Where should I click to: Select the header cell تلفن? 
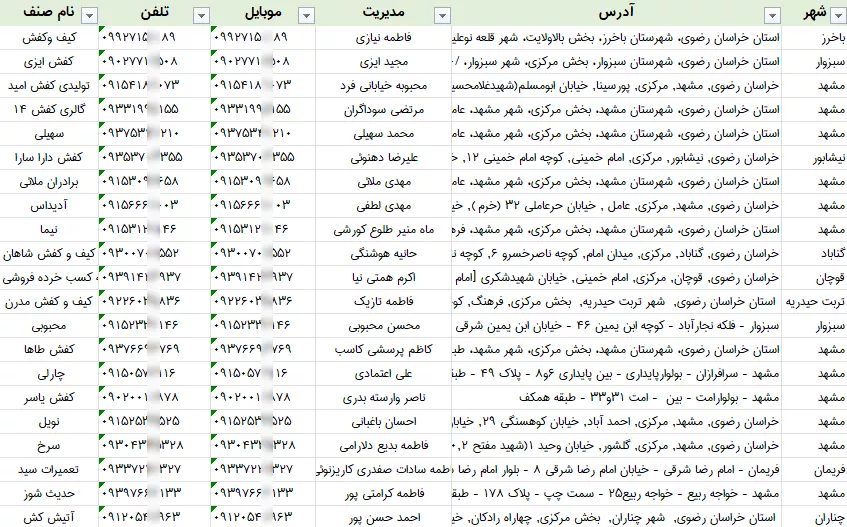click(x=154, y=13)
